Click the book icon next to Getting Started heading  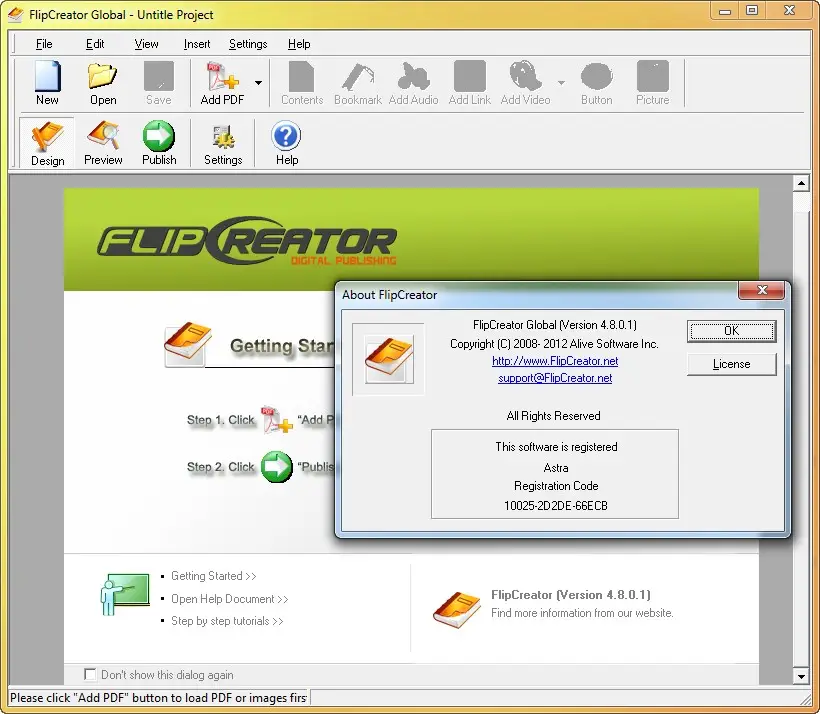point(187,344)
